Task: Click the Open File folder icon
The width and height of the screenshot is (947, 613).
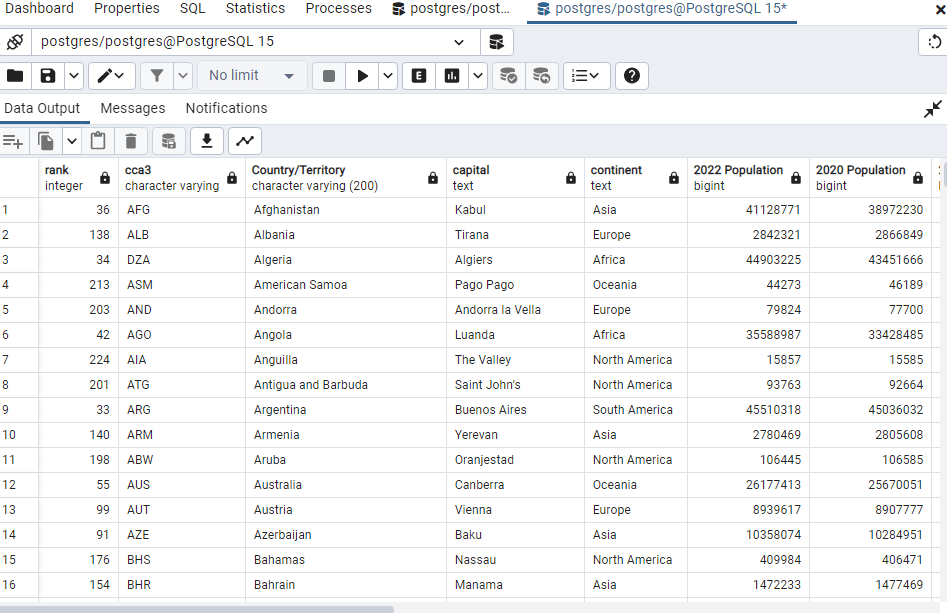Action: (16, 76)
